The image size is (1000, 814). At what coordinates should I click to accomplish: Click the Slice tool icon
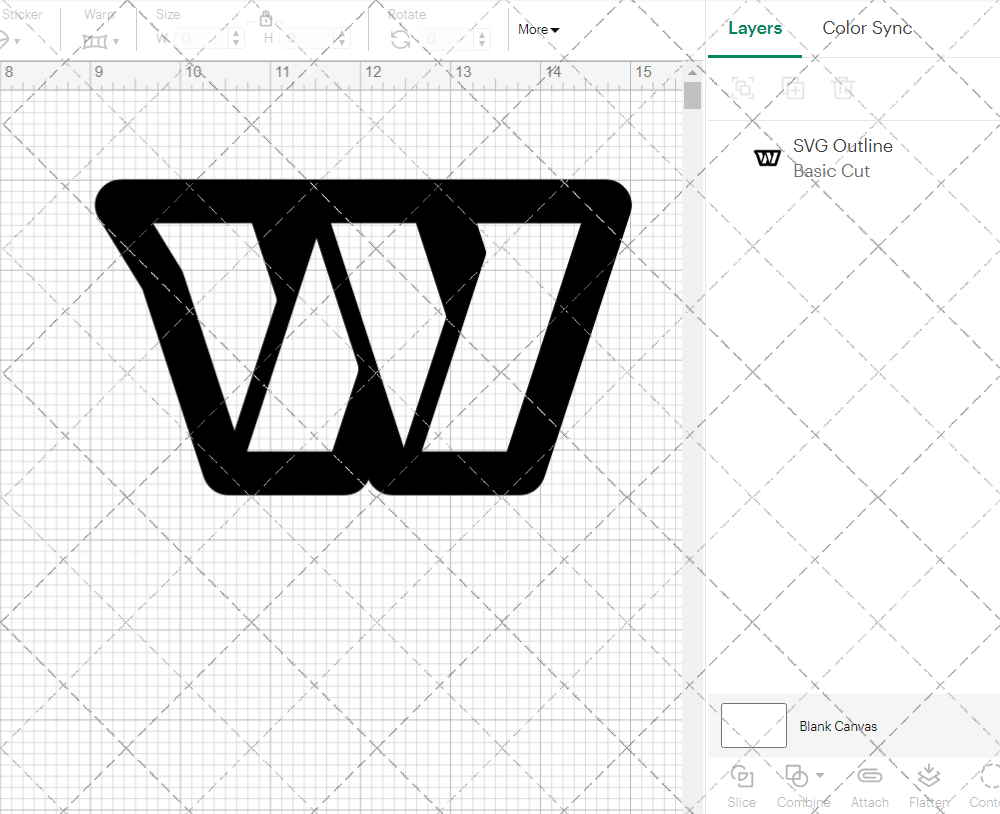pyautogui.click(x=742, y=776)
